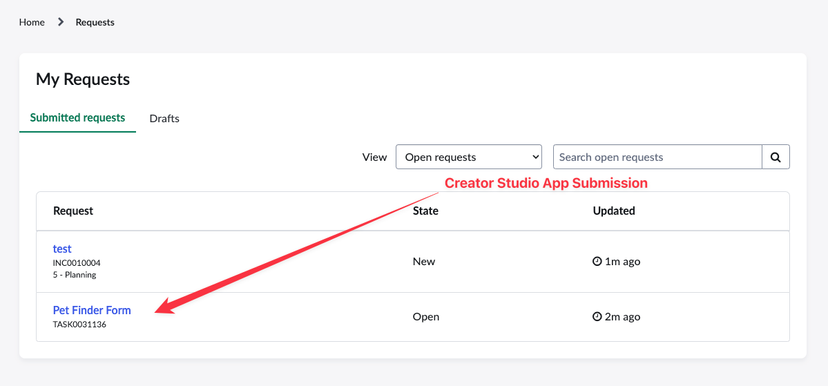Click the TASK0031136 number text
Image resolution: width=828 pixels, height=386 pixels.
point(79,324)
